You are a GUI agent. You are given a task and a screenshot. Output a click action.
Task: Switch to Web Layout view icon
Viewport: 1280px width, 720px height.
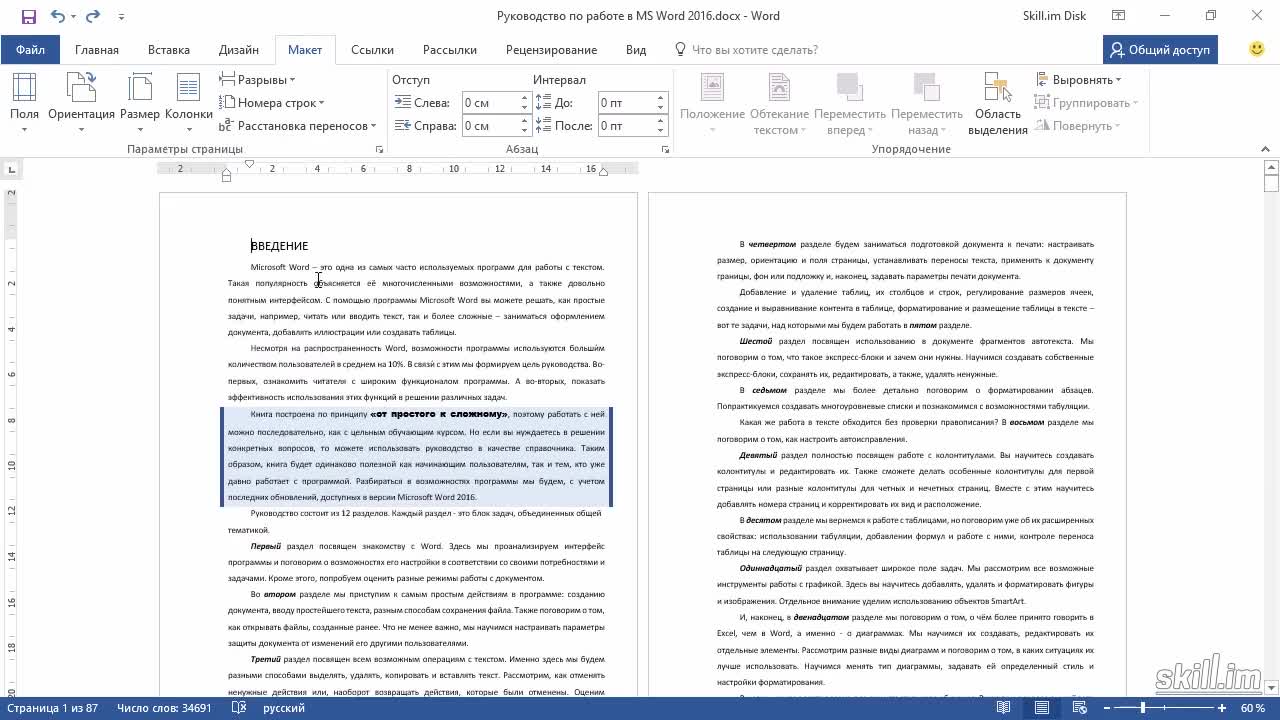click(x=1080, y=708)
